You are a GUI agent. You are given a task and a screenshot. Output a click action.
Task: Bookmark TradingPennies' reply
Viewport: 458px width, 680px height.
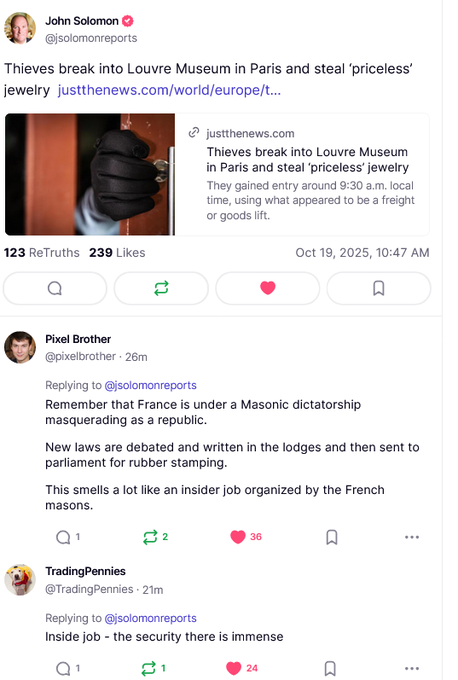(330, 669)
